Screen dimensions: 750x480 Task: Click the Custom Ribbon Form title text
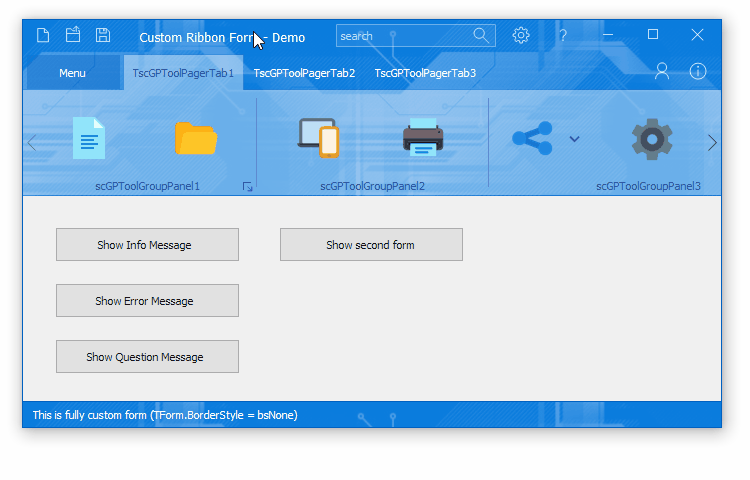click(222, 38)
